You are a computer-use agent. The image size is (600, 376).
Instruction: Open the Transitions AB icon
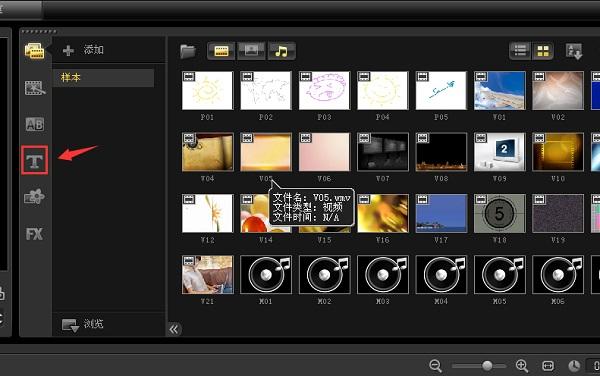(x=34, y=124)
